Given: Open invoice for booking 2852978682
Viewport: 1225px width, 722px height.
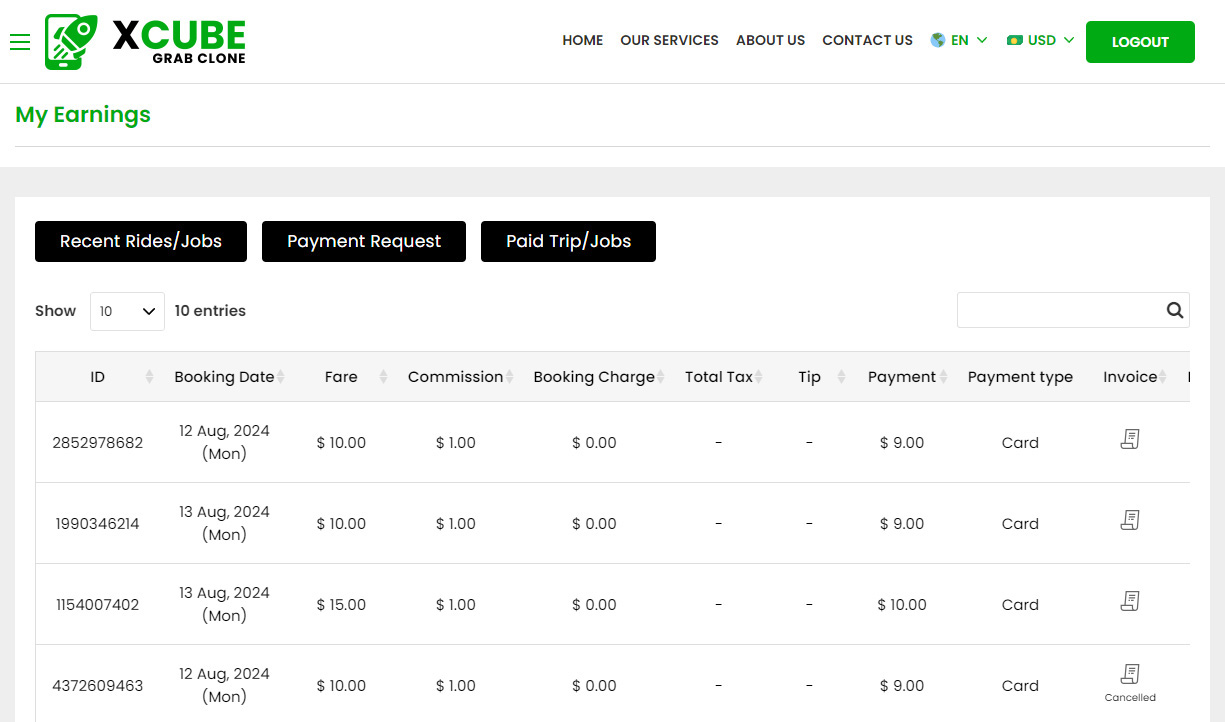Looking at the screenshot, I should pos(1130,439).
